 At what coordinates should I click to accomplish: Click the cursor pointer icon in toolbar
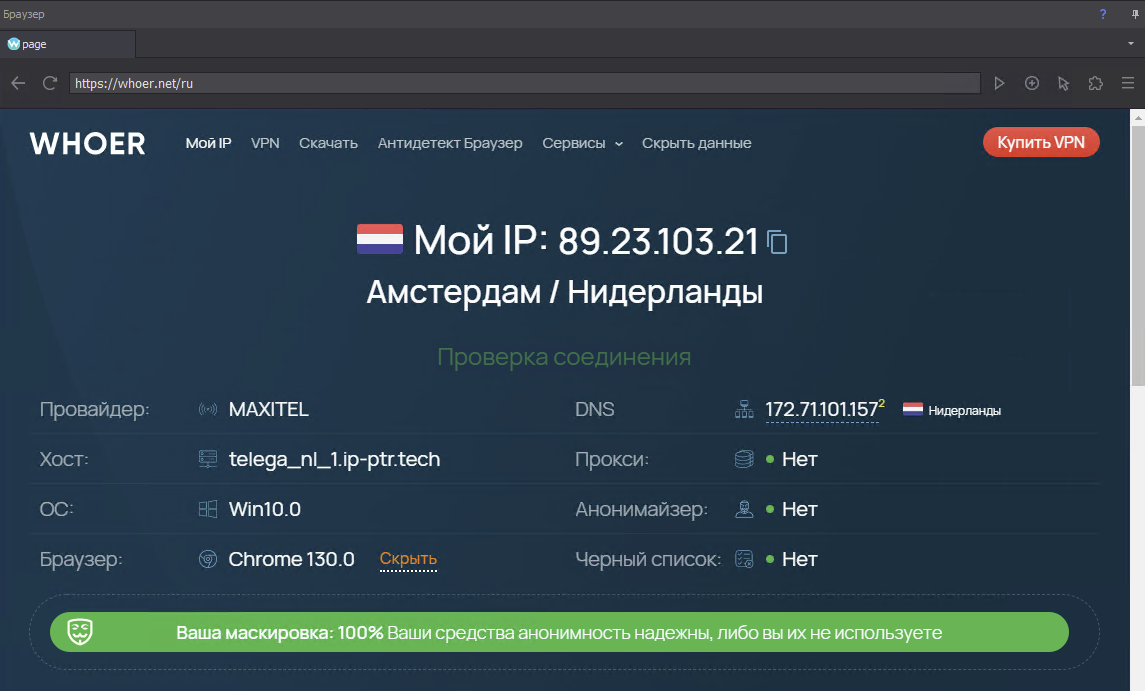[1063, 83]
